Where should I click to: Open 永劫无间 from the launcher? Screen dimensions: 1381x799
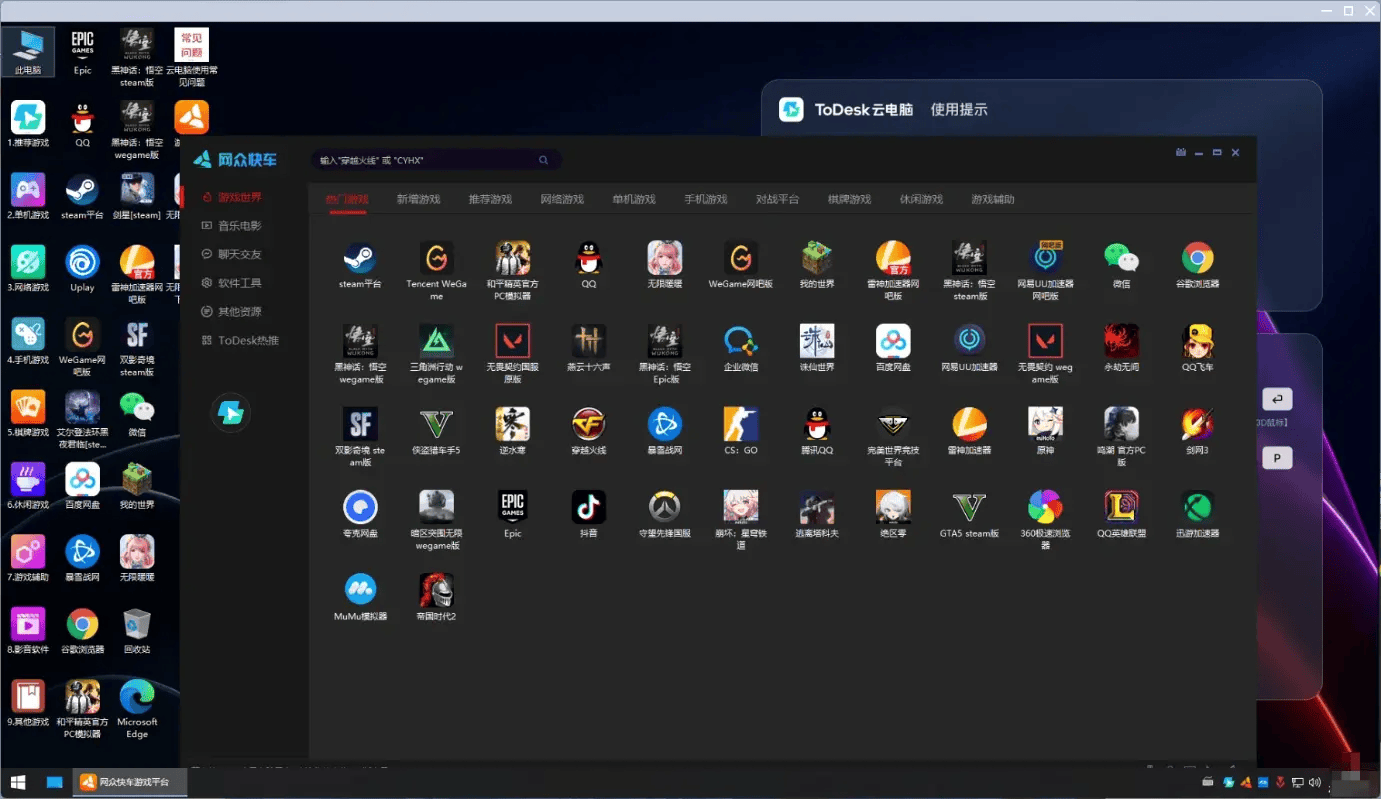coord(1121,342)
